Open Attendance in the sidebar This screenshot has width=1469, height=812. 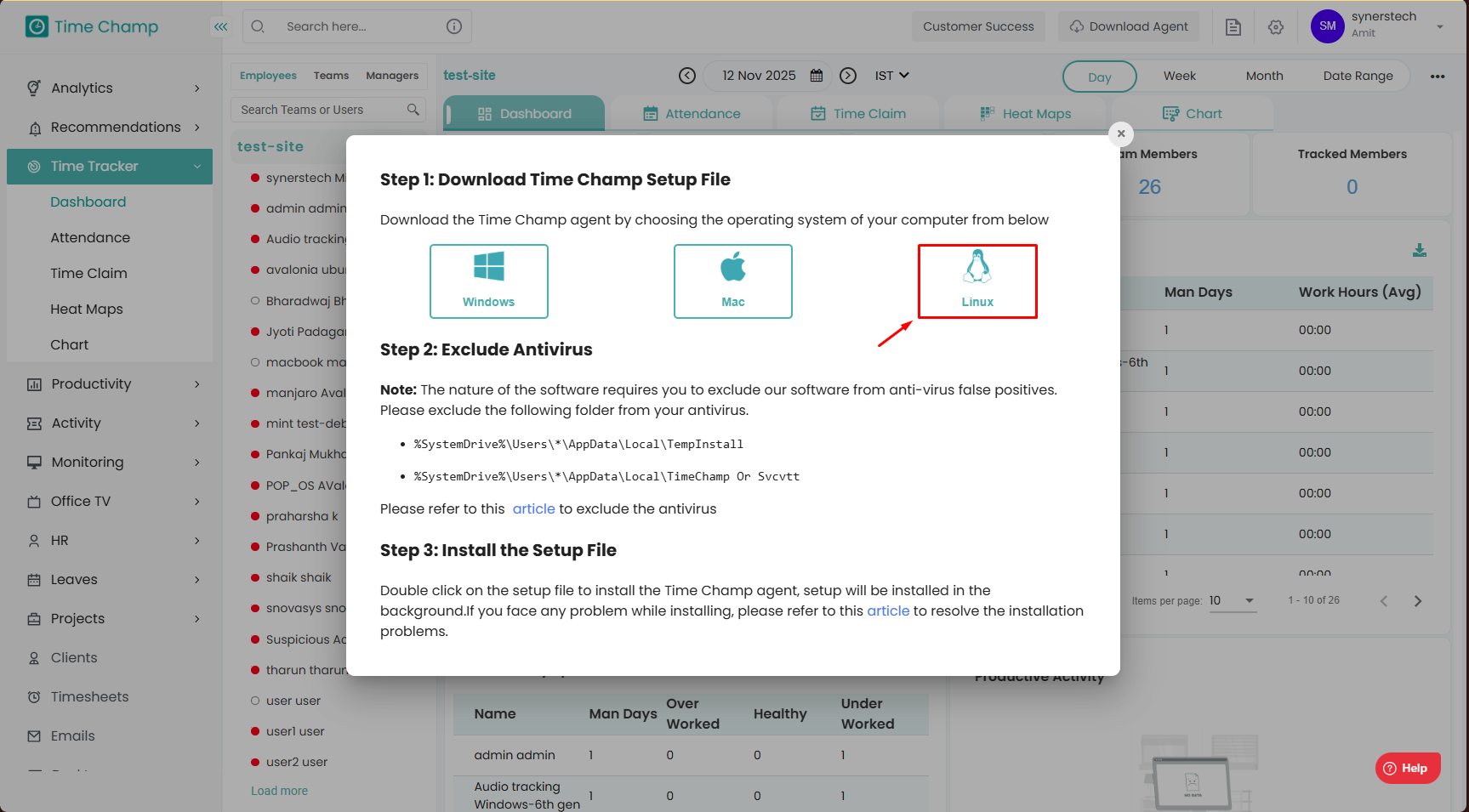(90, 237)
